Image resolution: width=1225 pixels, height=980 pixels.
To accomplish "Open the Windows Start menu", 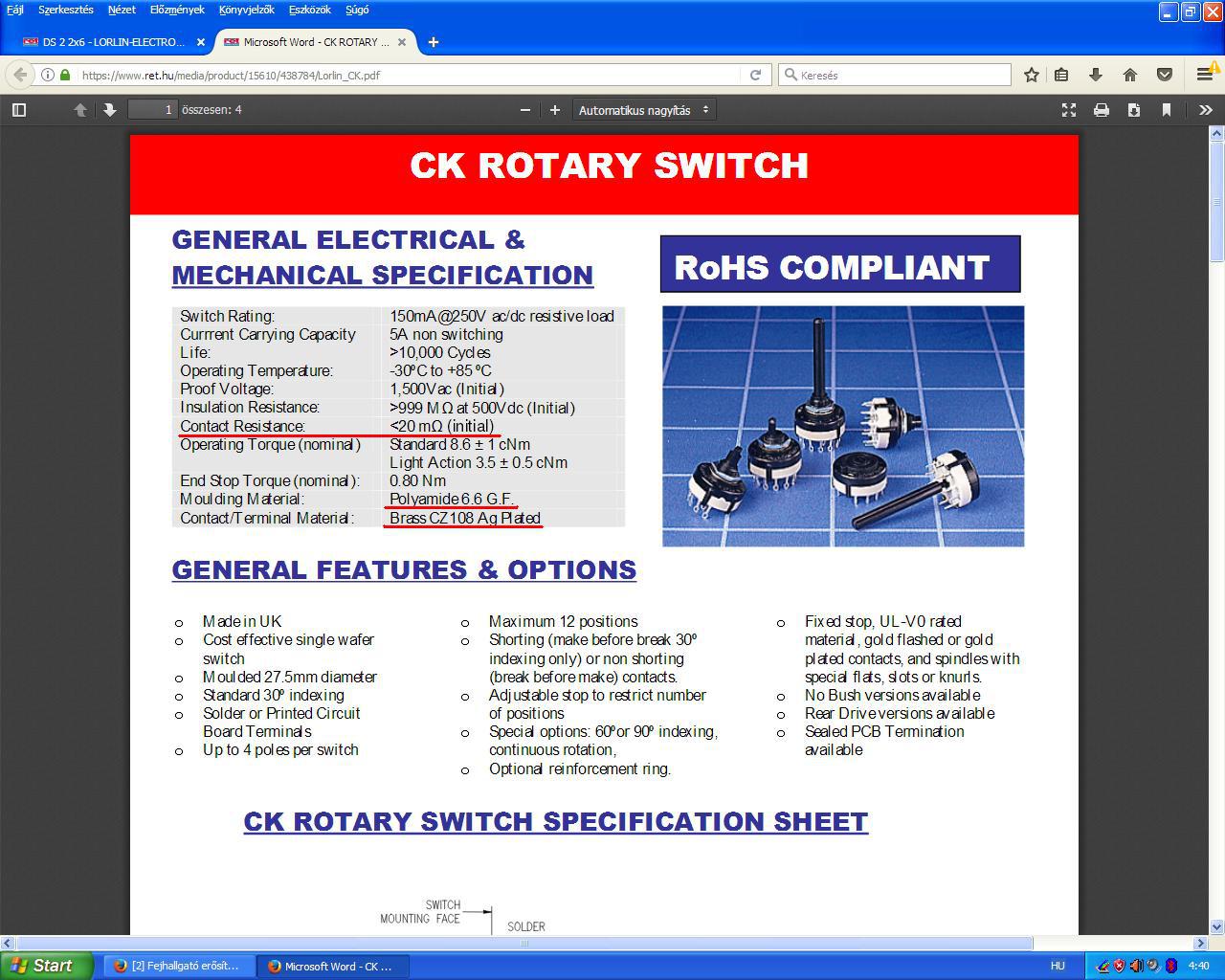I will pyautogui.click(x=46, y=966).
